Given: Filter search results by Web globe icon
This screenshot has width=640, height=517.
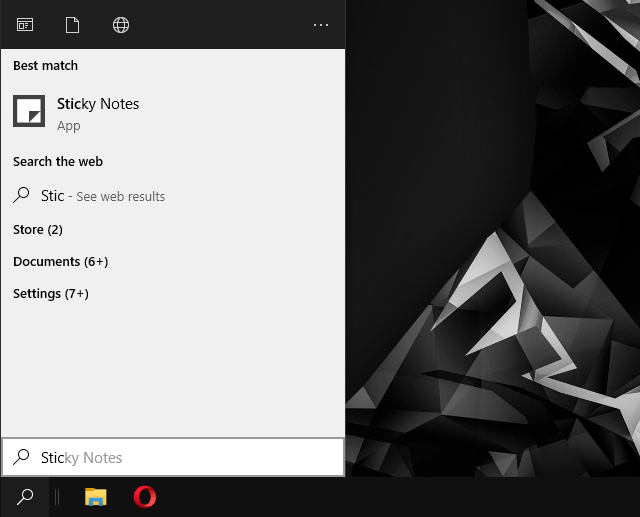Looking at the screenshot, I should tap(121, 25).
